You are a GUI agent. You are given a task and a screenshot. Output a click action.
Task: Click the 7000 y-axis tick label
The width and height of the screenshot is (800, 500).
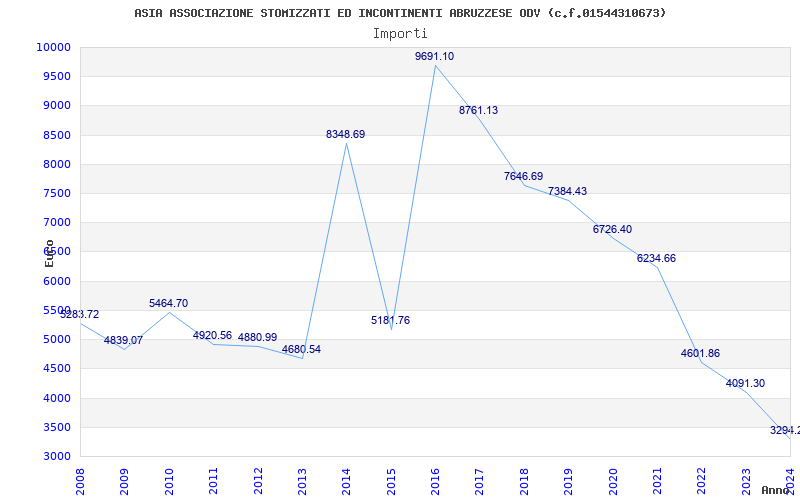[56, 222]
